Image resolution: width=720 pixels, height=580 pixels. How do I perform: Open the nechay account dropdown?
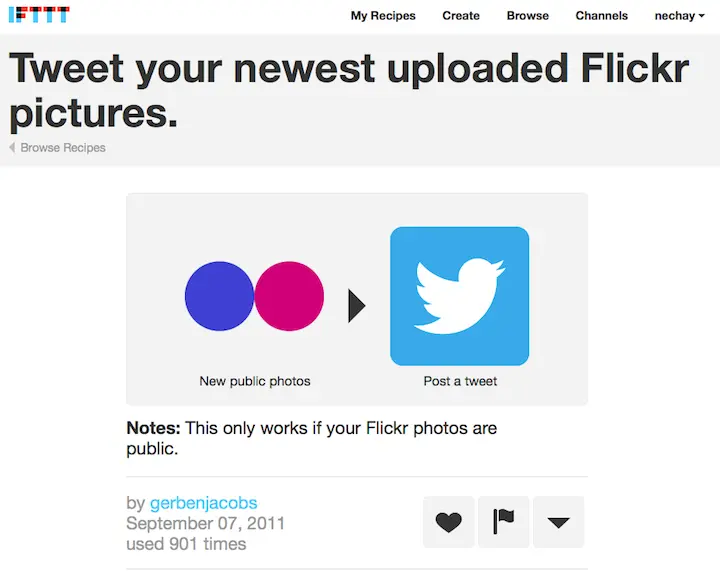pyautogui.click(x=679, y=16)
